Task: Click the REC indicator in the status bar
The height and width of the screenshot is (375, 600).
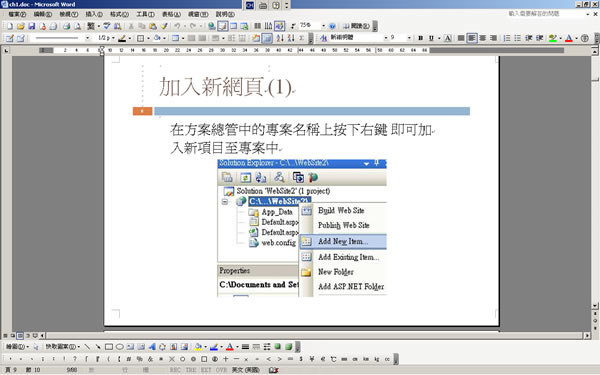Action: coord(175,370)
